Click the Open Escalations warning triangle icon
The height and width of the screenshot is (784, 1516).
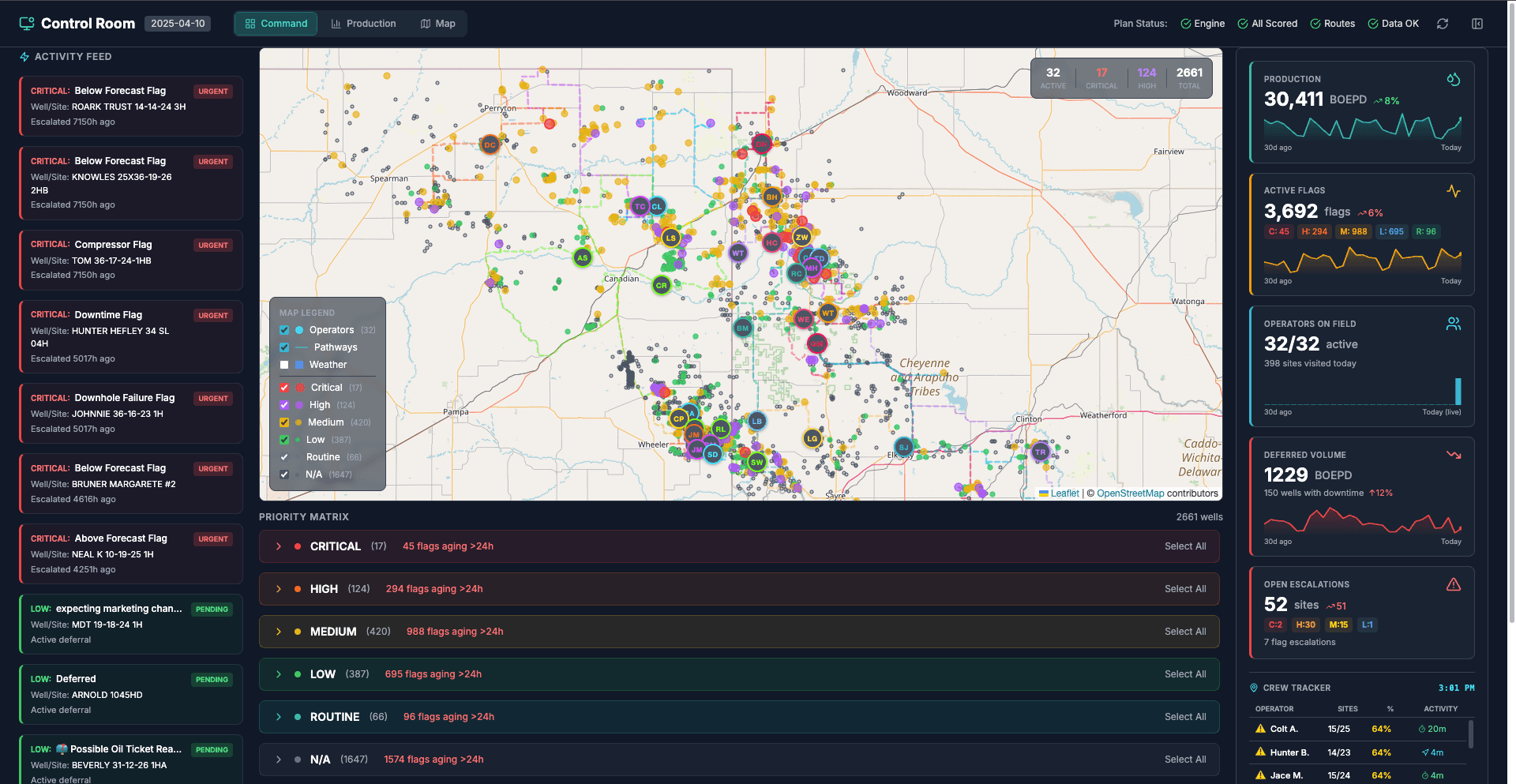[x=1453, y=584]
